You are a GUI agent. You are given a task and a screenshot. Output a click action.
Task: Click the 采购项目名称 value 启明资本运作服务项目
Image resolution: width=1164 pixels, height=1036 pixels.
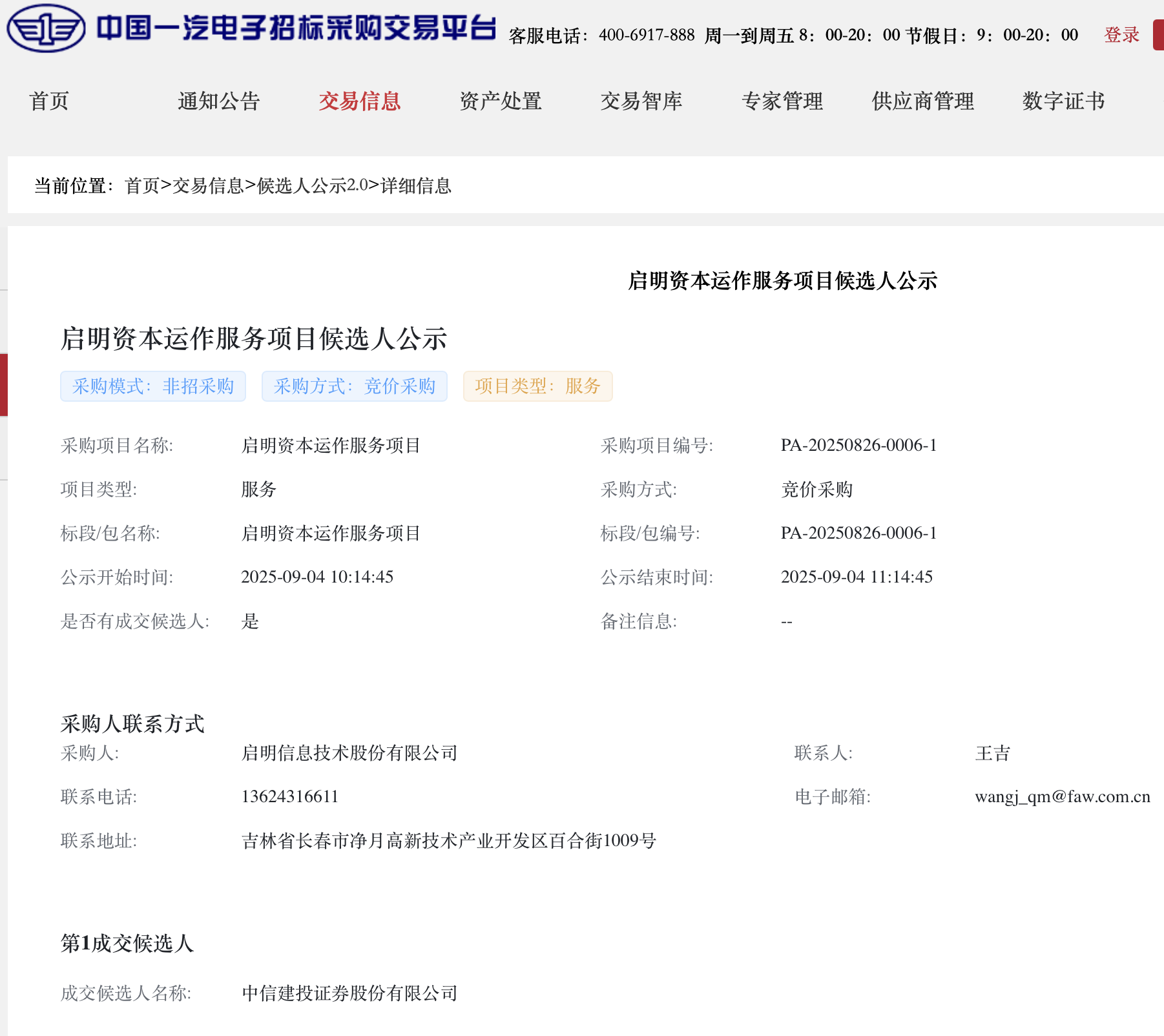click(x=331, y=446)
